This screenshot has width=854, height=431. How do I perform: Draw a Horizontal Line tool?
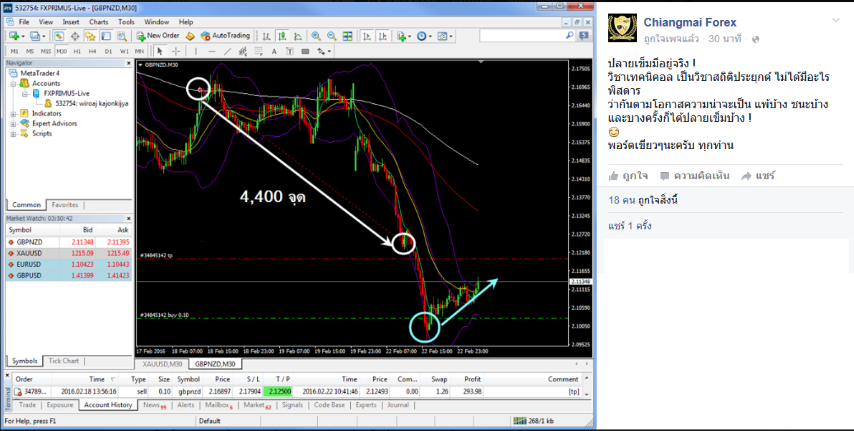click(212, 51)
